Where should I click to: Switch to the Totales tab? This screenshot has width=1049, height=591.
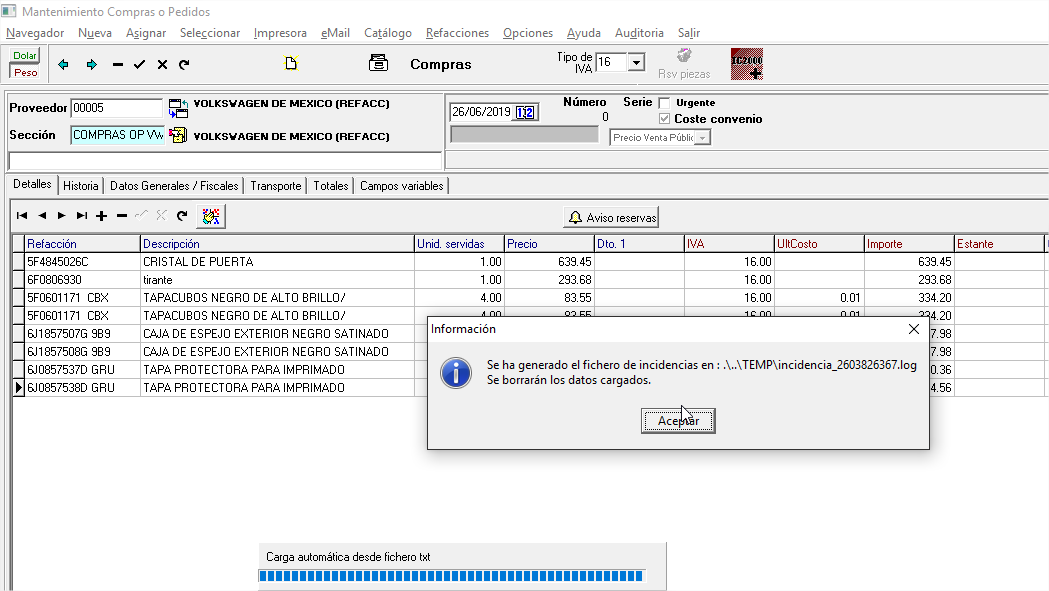point(330,186)
